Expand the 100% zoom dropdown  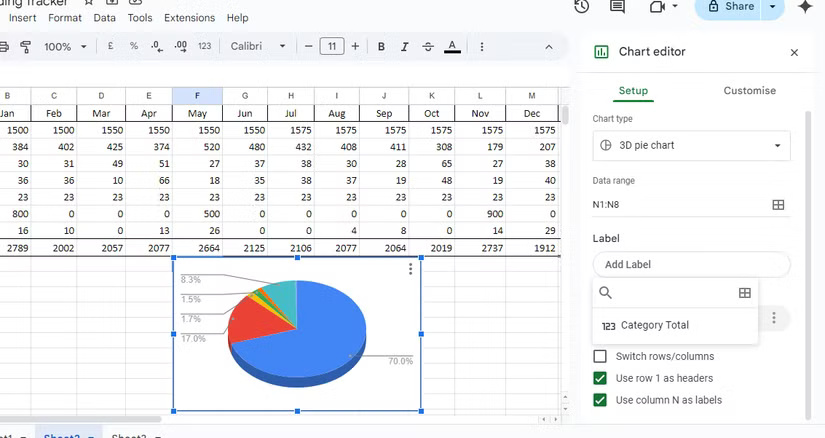pos(64,47)
